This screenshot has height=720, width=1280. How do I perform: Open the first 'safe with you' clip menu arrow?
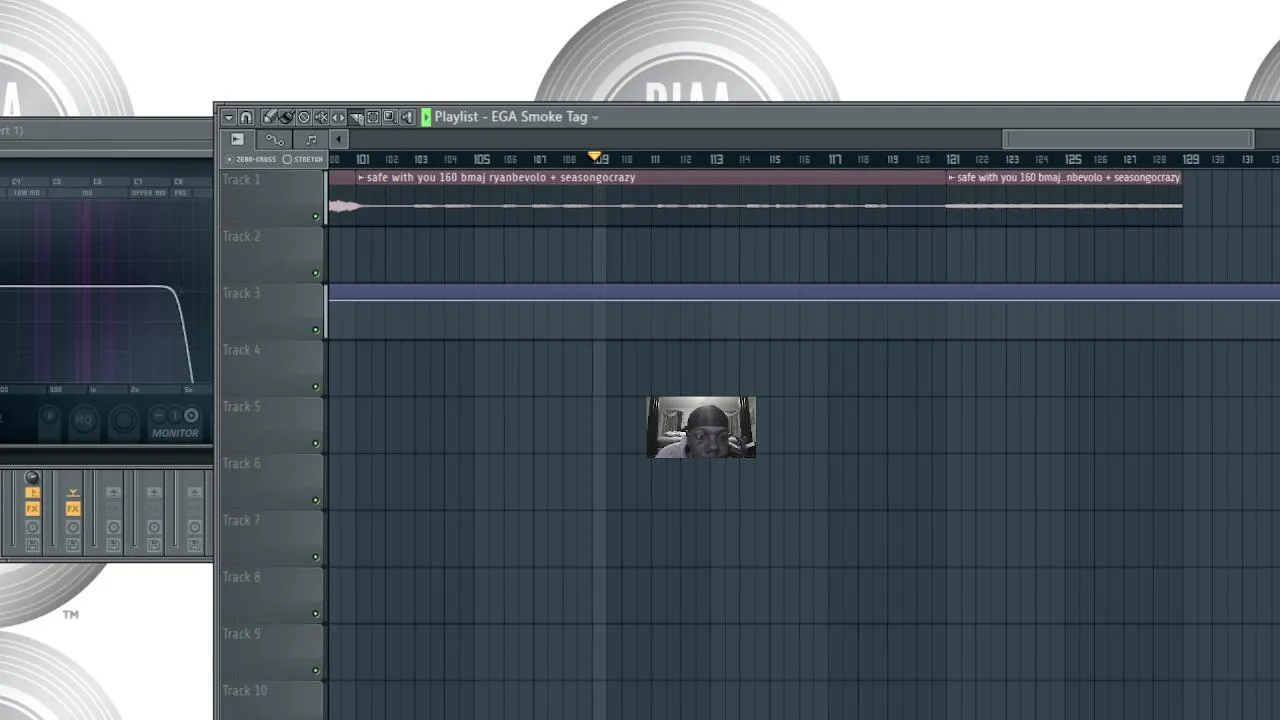pyautogui.click(x=362, y=178)
